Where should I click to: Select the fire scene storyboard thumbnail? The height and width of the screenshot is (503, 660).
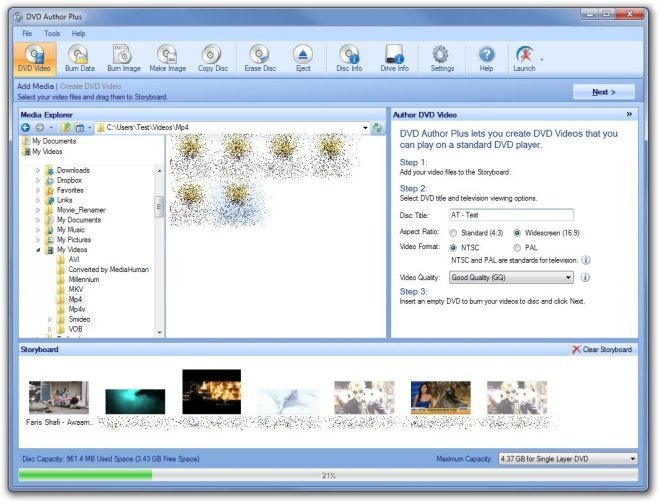(x=211, y=391)
